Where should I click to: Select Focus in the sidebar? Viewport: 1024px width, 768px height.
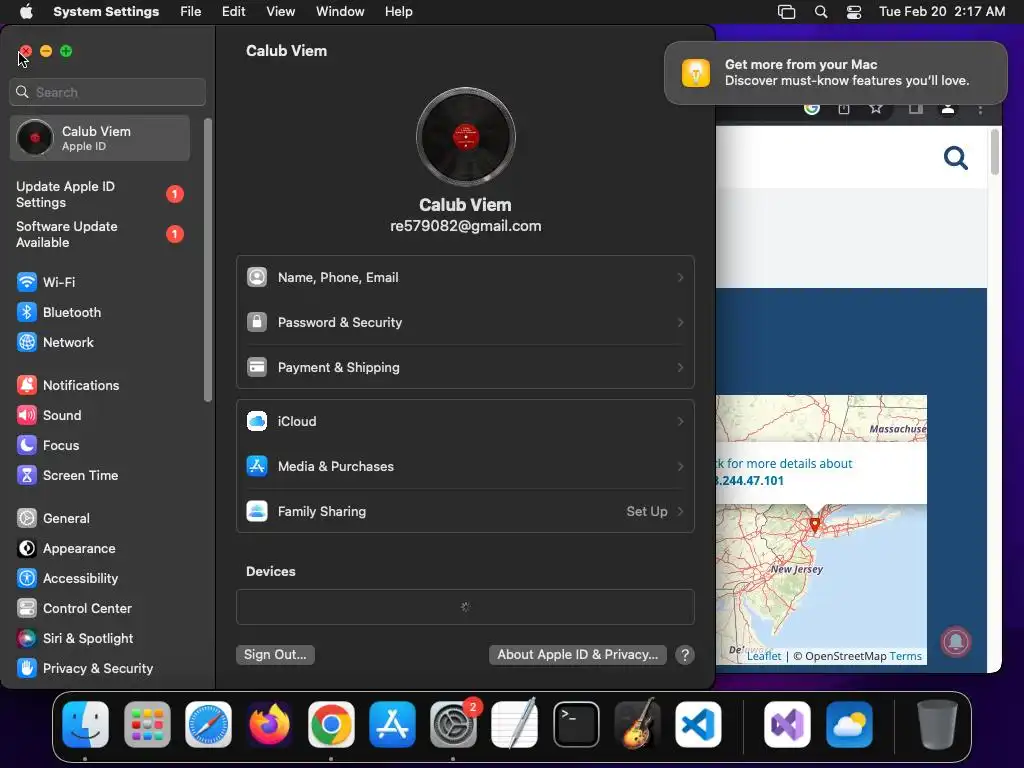pos(48,445)
